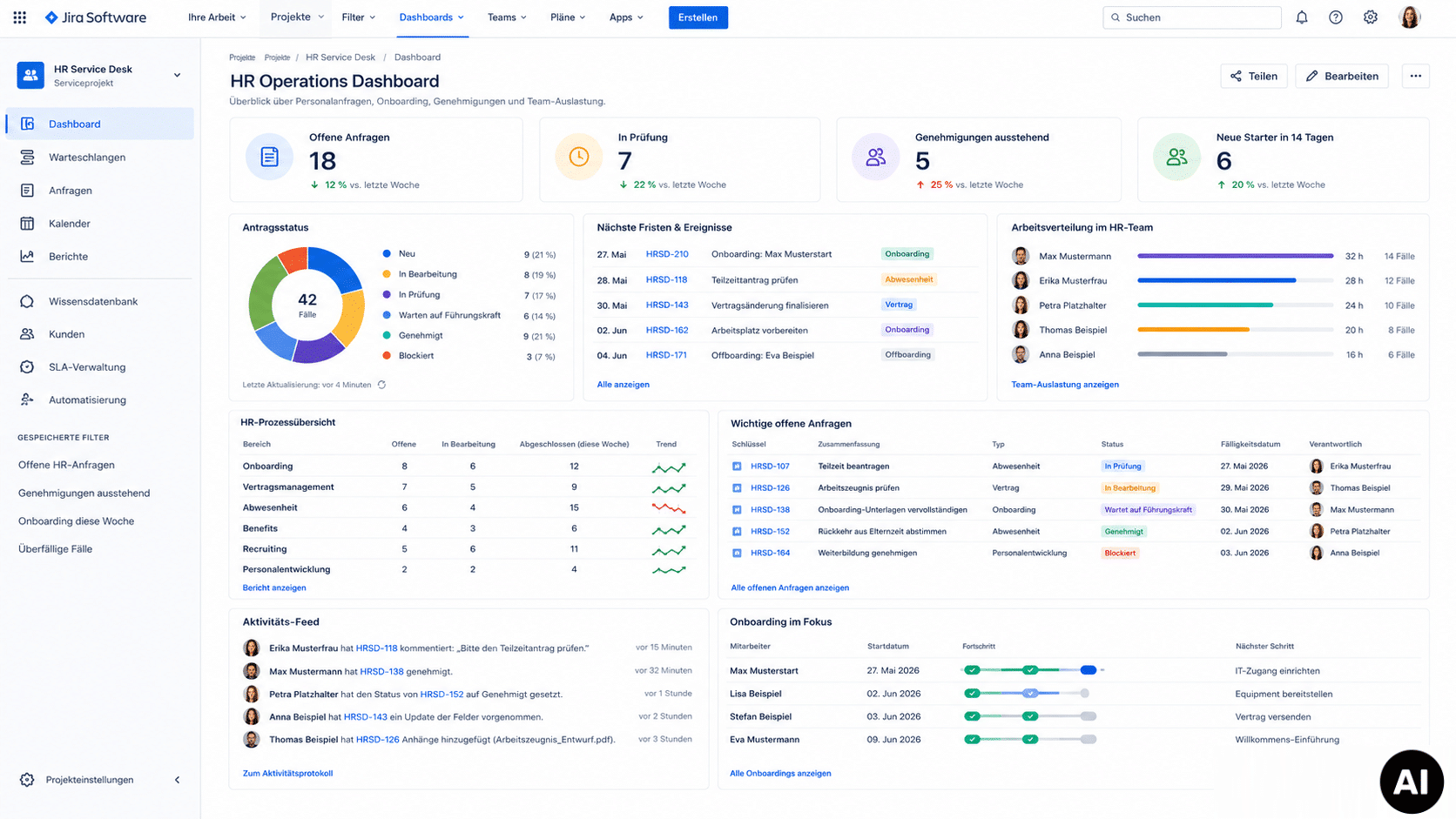Click the Jira Software logo
Viewport: 1456px width, 819px height.
[x=96, y=17]
